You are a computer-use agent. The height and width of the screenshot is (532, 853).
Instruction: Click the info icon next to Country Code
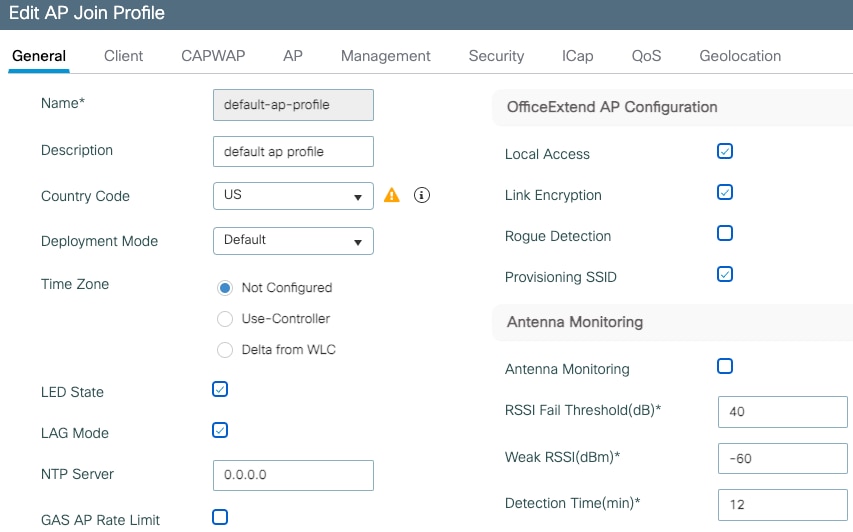pyautogui.click(x=422, y=196)
